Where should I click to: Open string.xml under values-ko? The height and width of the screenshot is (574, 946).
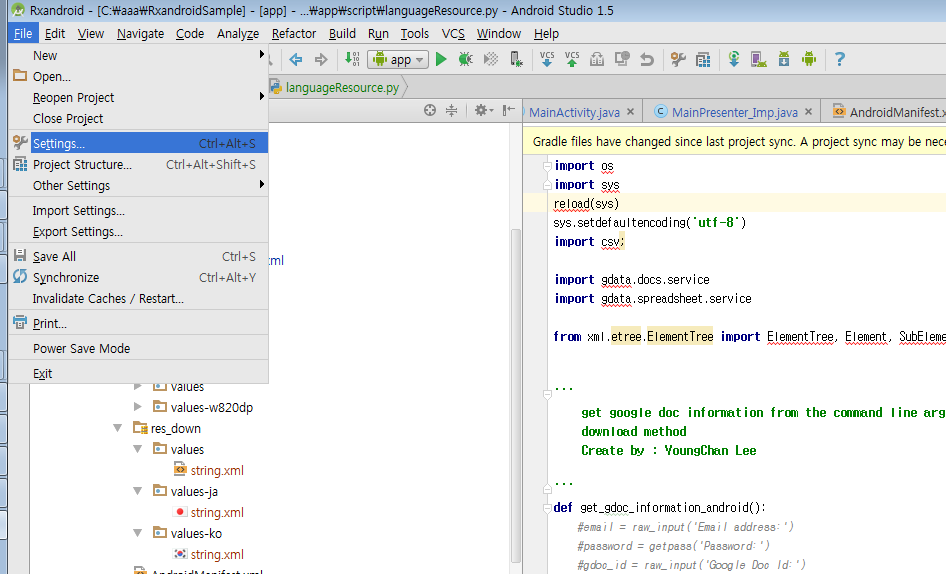point(217,555)
